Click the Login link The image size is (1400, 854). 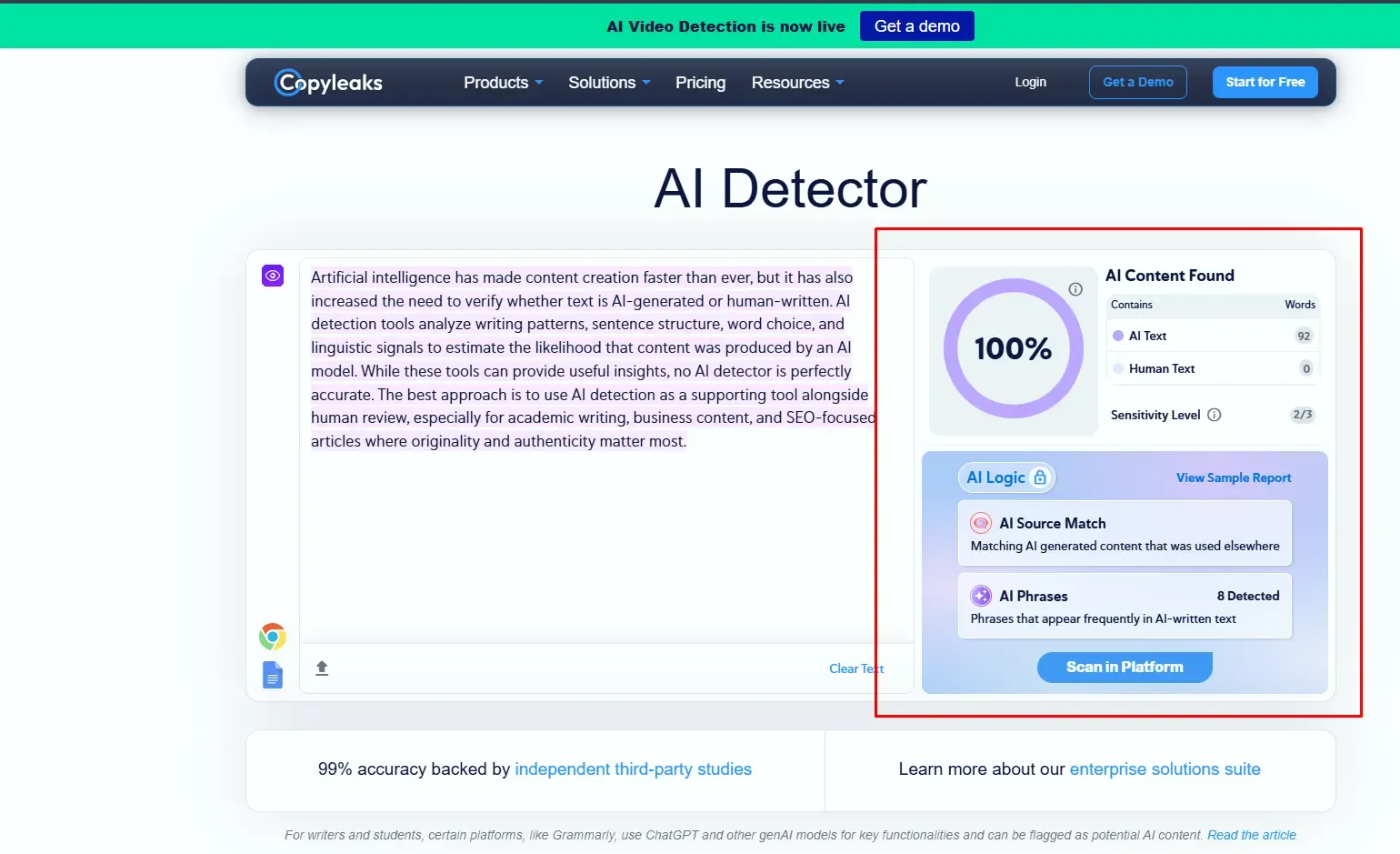pos(1030,82)
